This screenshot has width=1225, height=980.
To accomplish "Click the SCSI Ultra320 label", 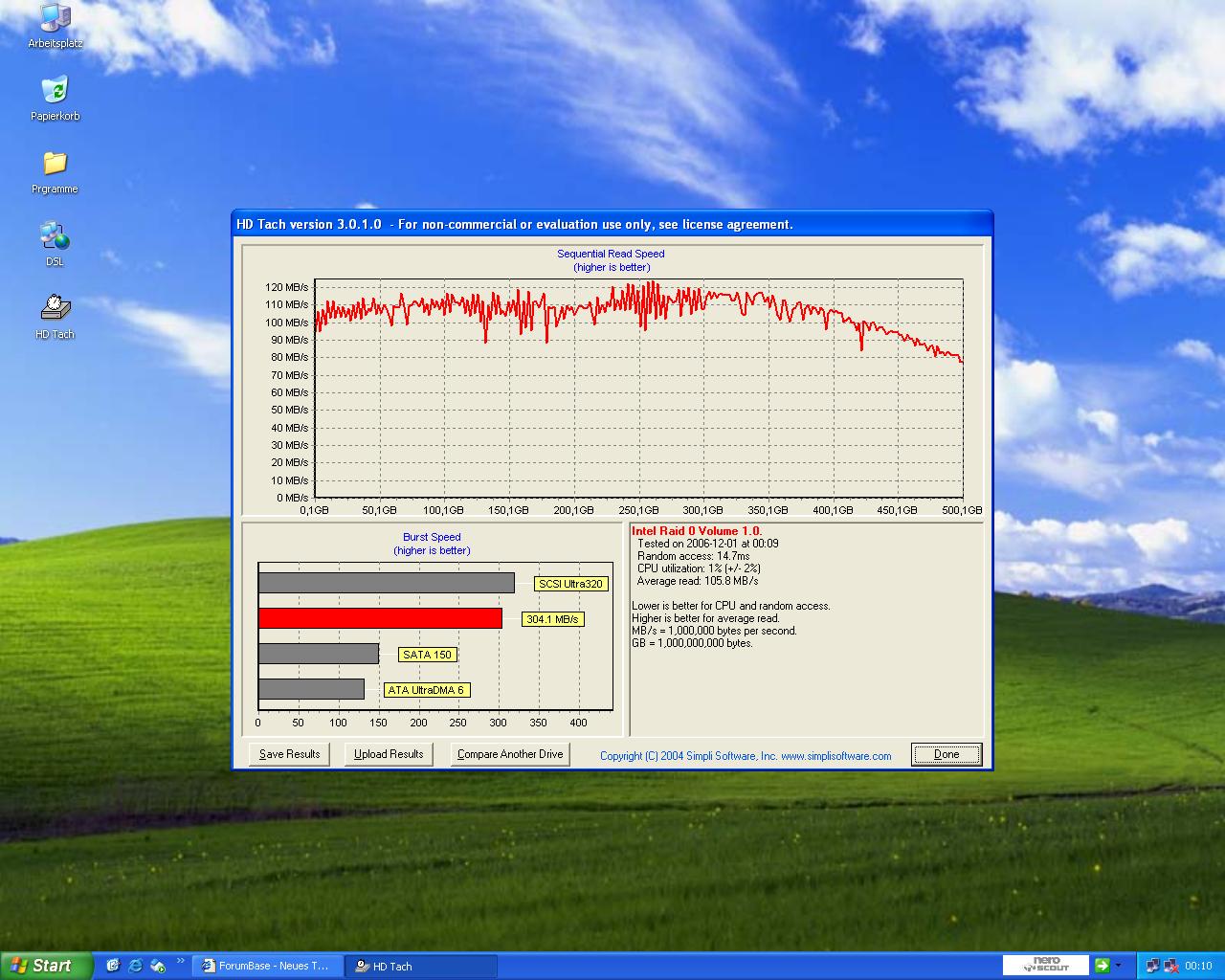I will click(x=570, y=584).
